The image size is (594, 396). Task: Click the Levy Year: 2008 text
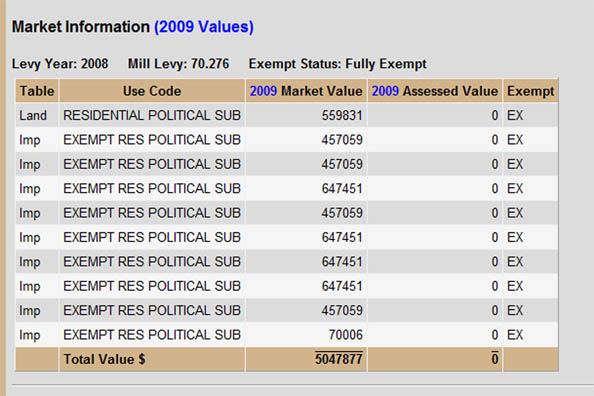click(x=60, y=64)
